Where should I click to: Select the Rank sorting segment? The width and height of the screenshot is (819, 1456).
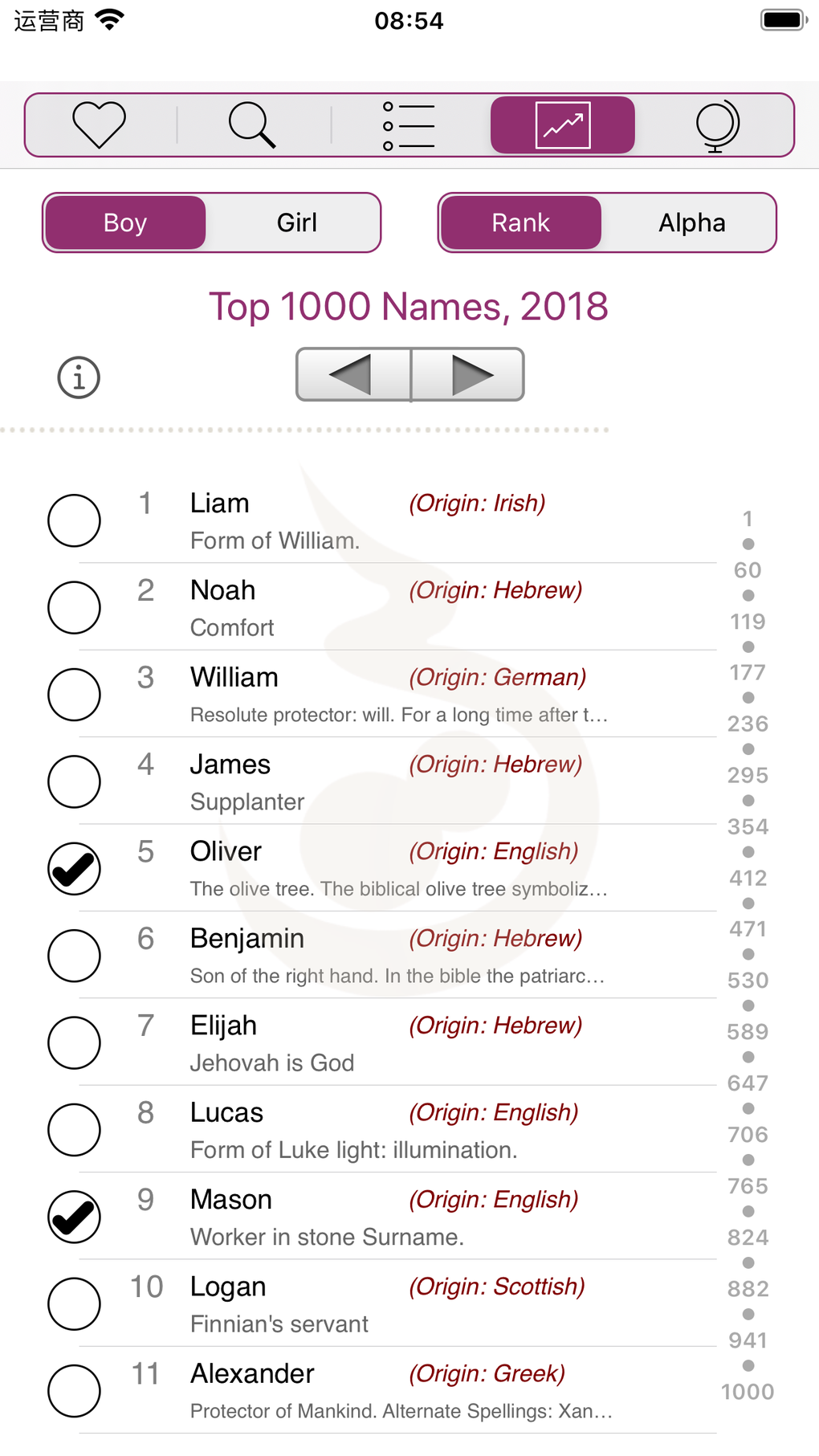coord(520,222)
